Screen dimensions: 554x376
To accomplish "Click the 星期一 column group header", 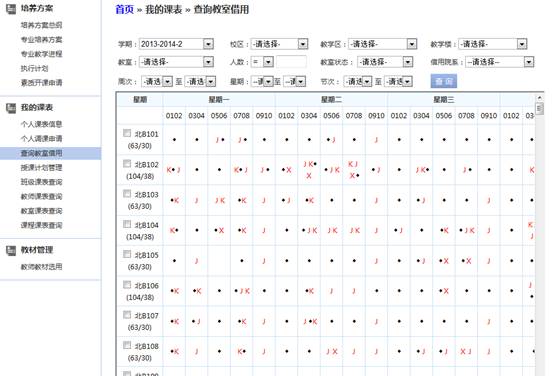I will point(219,100).
